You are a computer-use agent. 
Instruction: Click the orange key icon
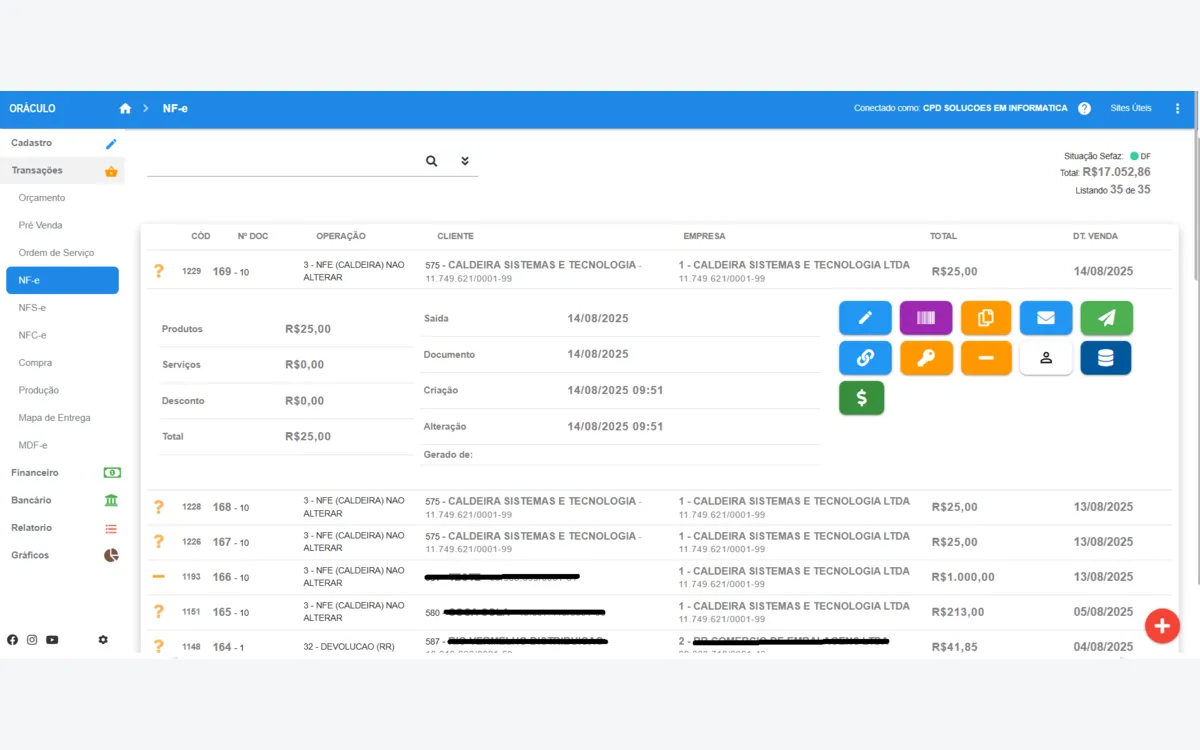[x=925, y=357]
